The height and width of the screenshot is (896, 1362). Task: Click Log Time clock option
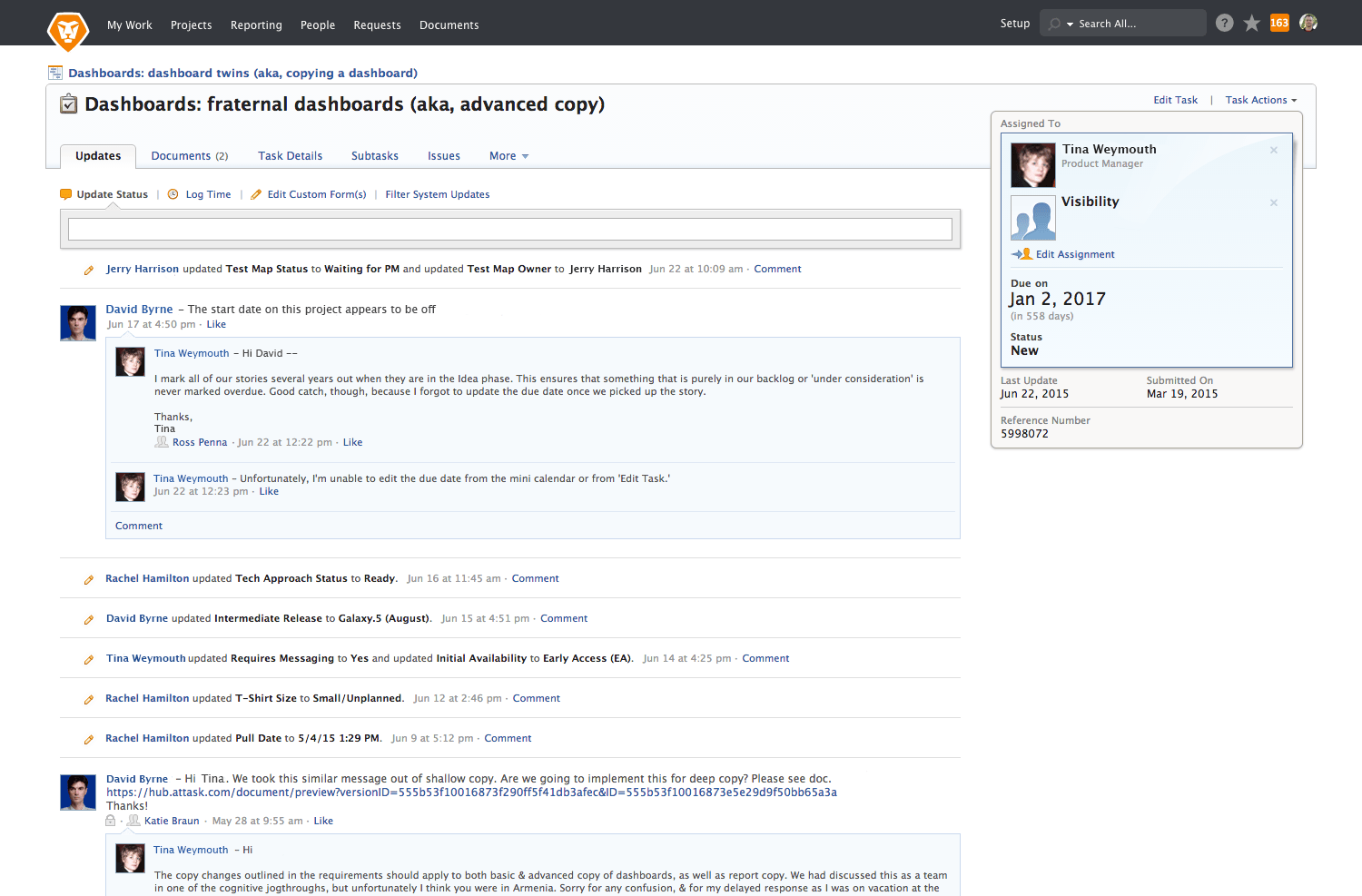[199, 194]
